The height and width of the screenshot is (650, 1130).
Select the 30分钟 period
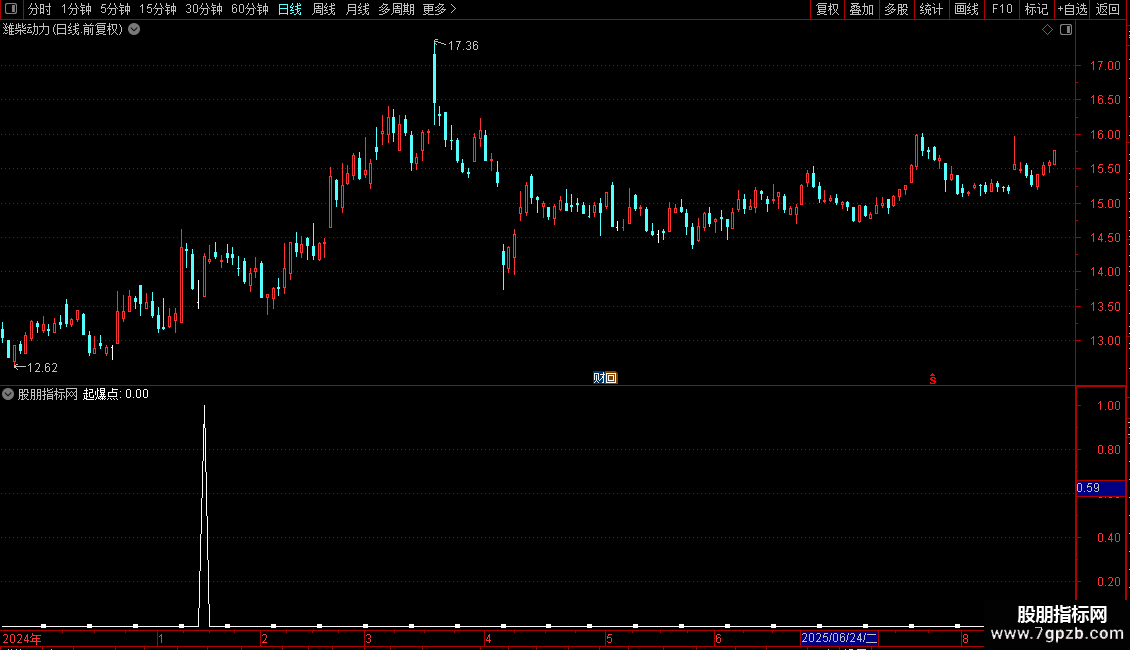point(203,9)
